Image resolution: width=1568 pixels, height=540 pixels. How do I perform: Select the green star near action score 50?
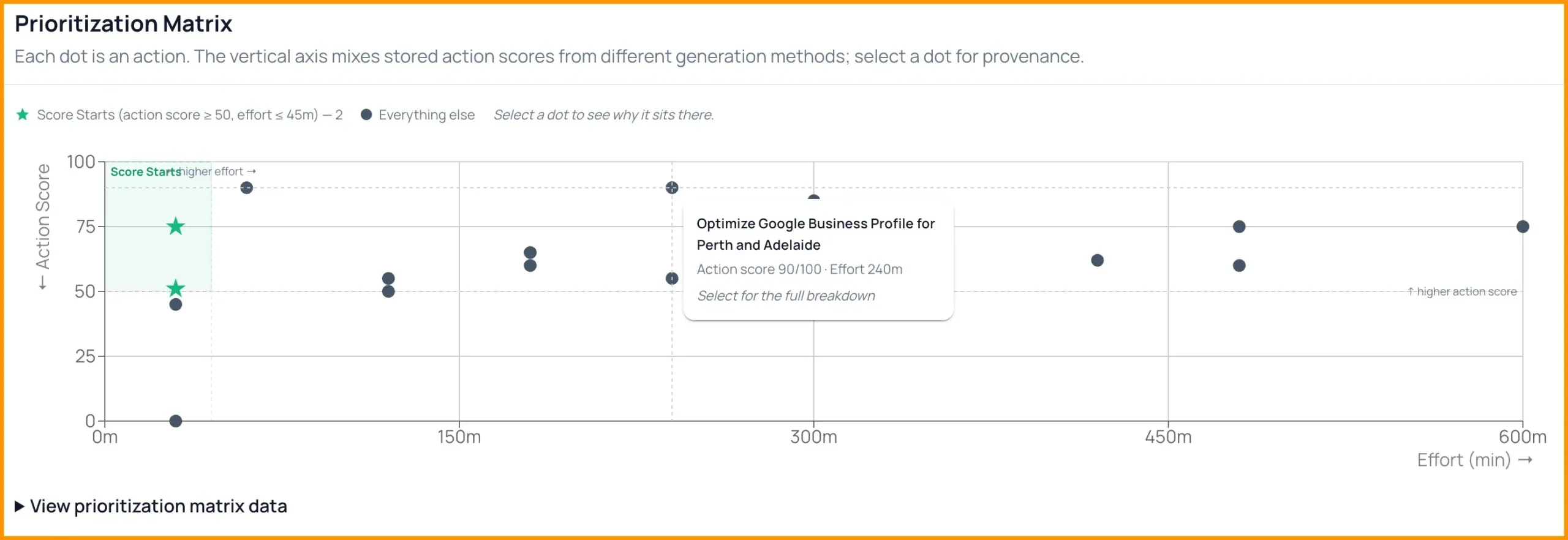click(176, 288)
